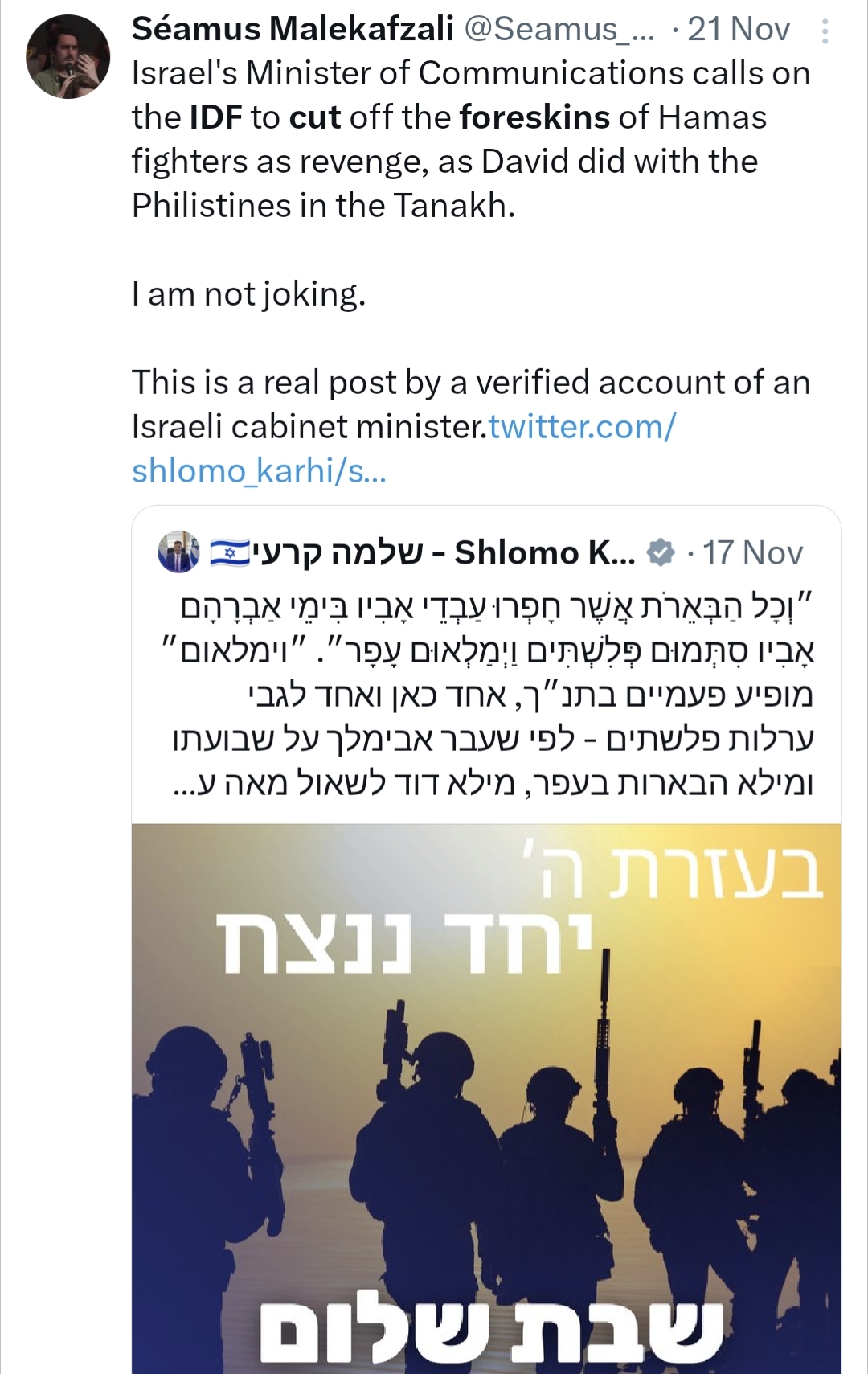Click the @Seamus_ username handle
The width and height of the screenshot is (868, 1374).
(x=559, y=30)
